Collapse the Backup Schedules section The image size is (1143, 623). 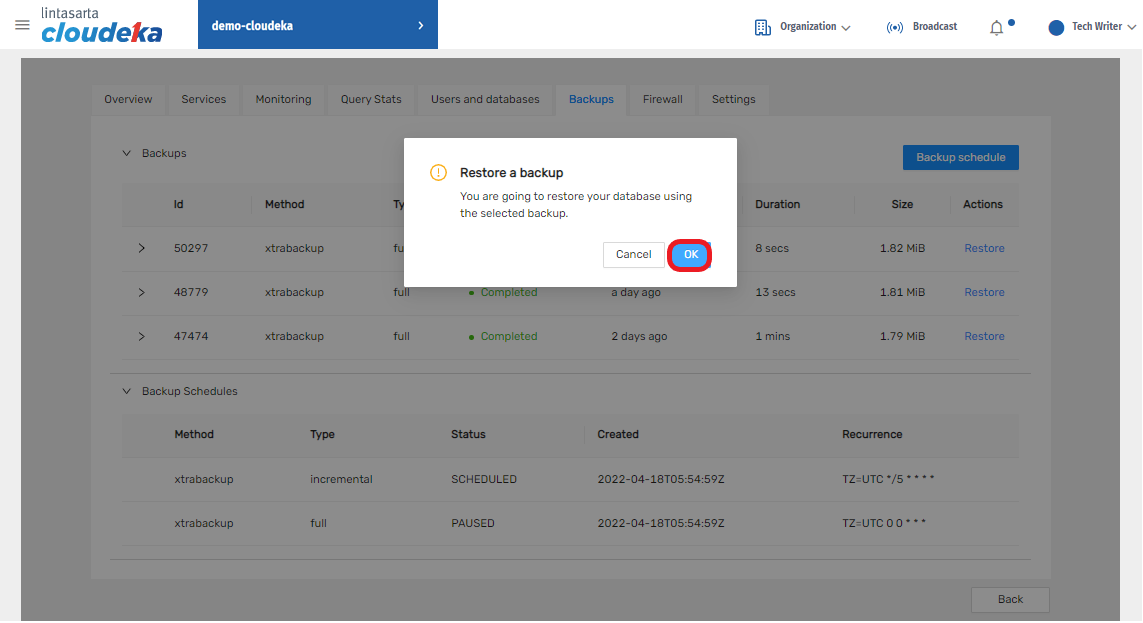pyautogui.click(x=127, y=391)
